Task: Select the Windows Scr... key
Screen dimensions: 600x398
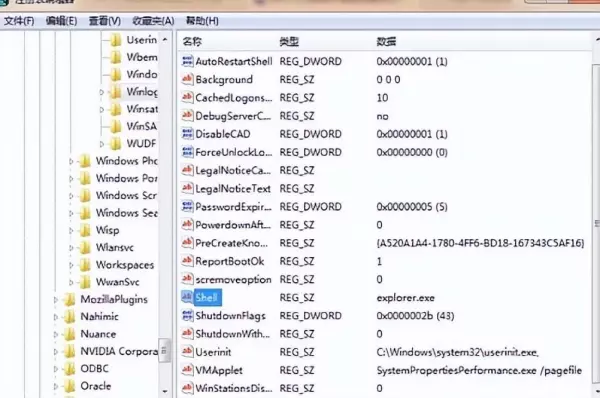Action: click(x=126, y=195)
